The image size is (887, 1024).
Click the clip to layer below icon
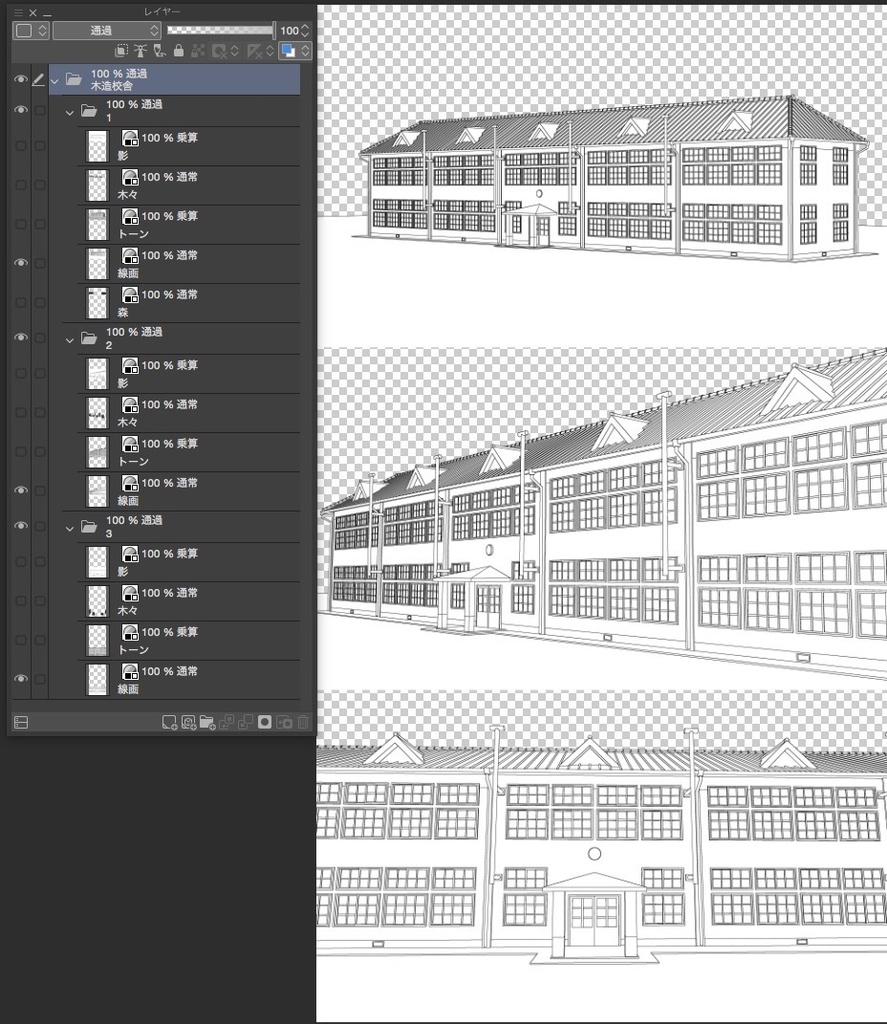click(121, 50)
